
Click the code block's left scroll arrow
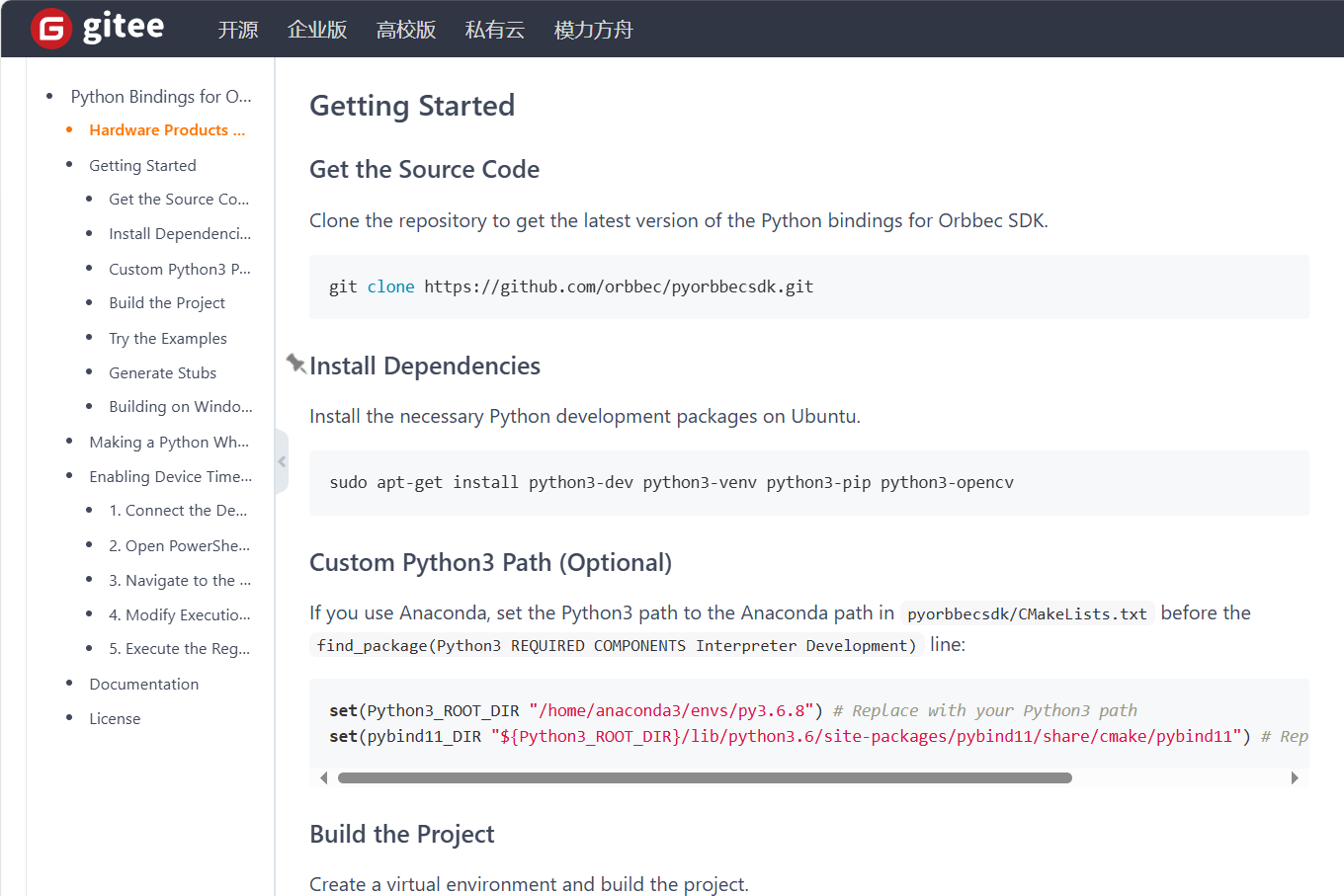[324, 778]
